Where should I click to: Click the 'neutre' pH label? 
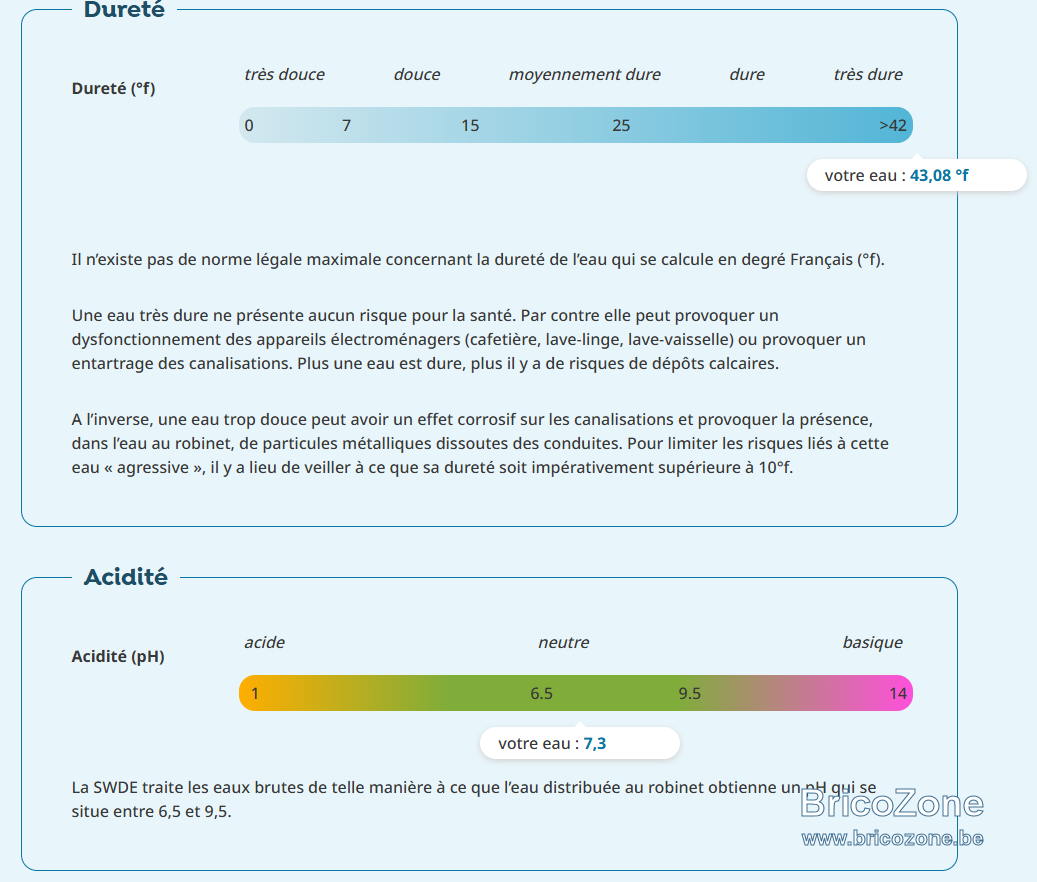click(563, 643)
